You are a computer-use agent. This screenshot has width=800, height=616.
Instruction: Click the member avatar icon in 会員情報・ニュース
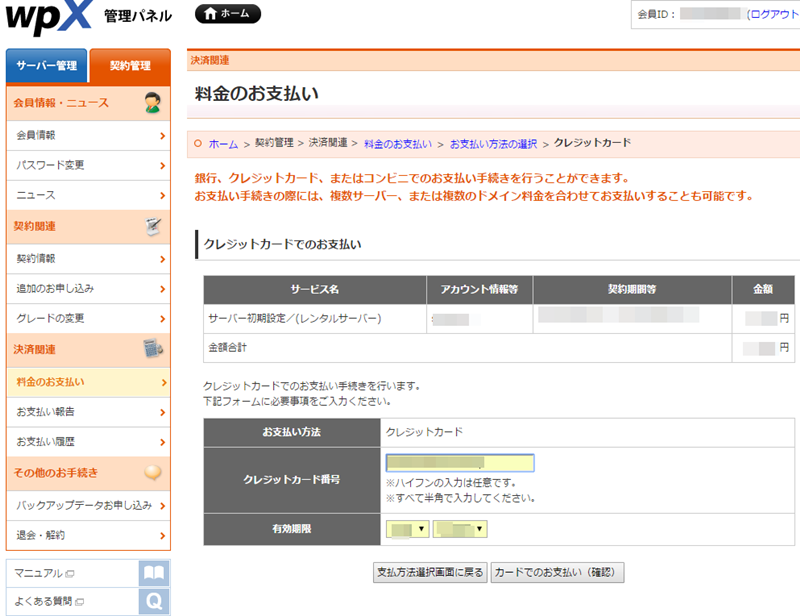click(153, 103)
